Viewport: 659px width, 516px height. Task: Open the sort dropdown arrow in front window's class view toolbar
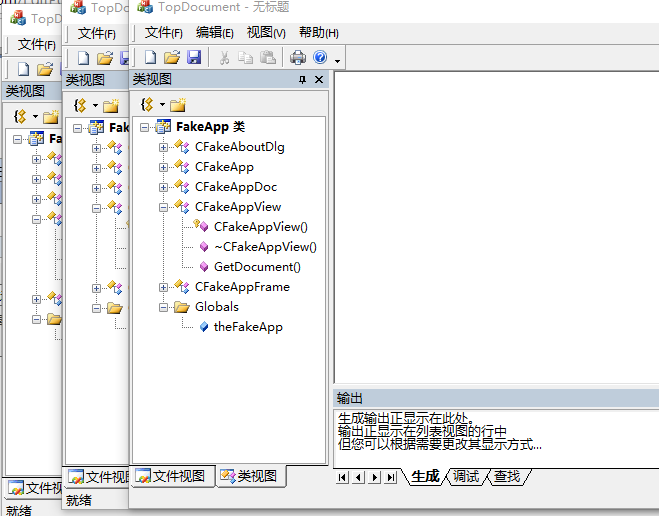[162, 104]
